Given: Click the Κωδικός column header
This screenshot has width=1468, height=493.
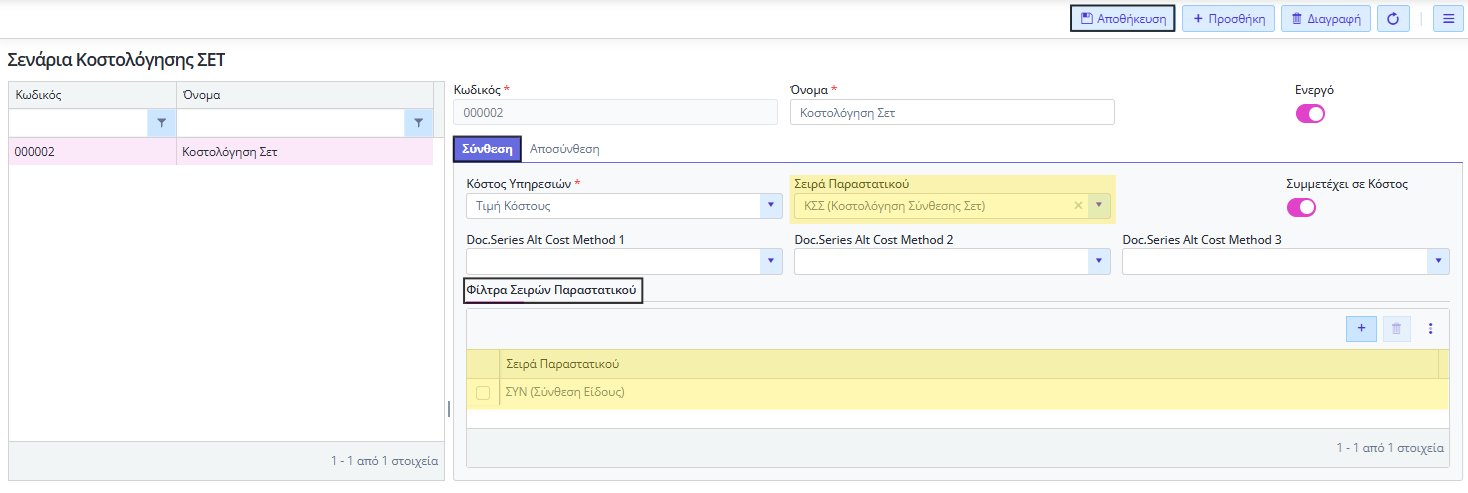Looking at the screenshot, I should point(93,95).
